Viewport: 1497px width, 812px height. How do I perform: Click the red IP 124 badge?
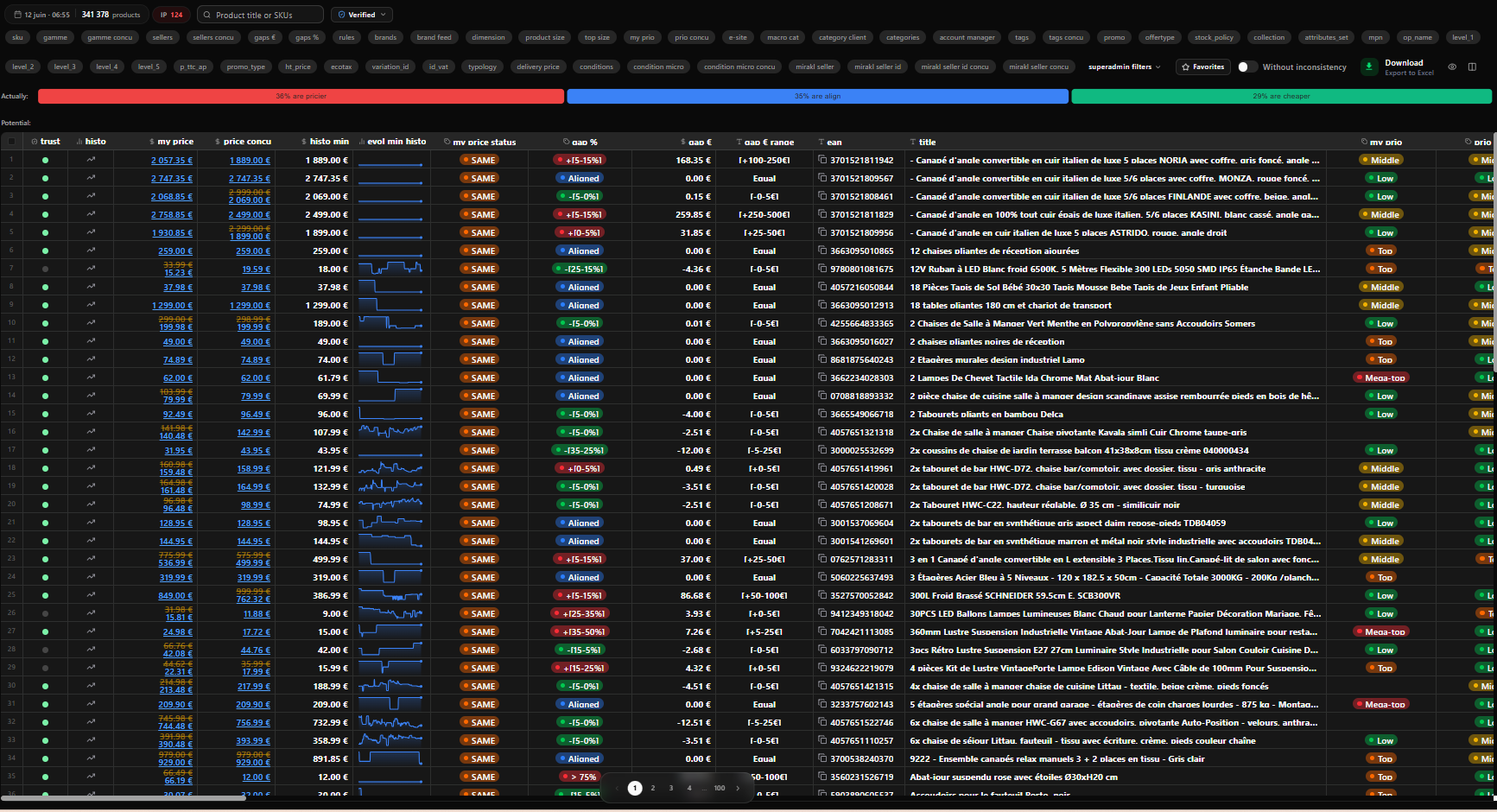tap(171, 15)
